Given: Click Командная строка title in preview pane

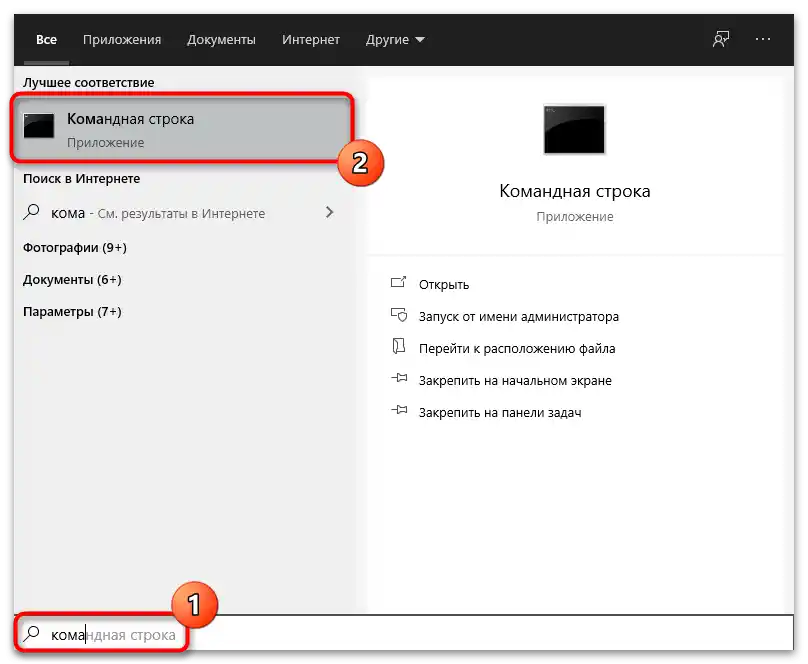Looking at the screenshot, I should click(x=575, y=191).
